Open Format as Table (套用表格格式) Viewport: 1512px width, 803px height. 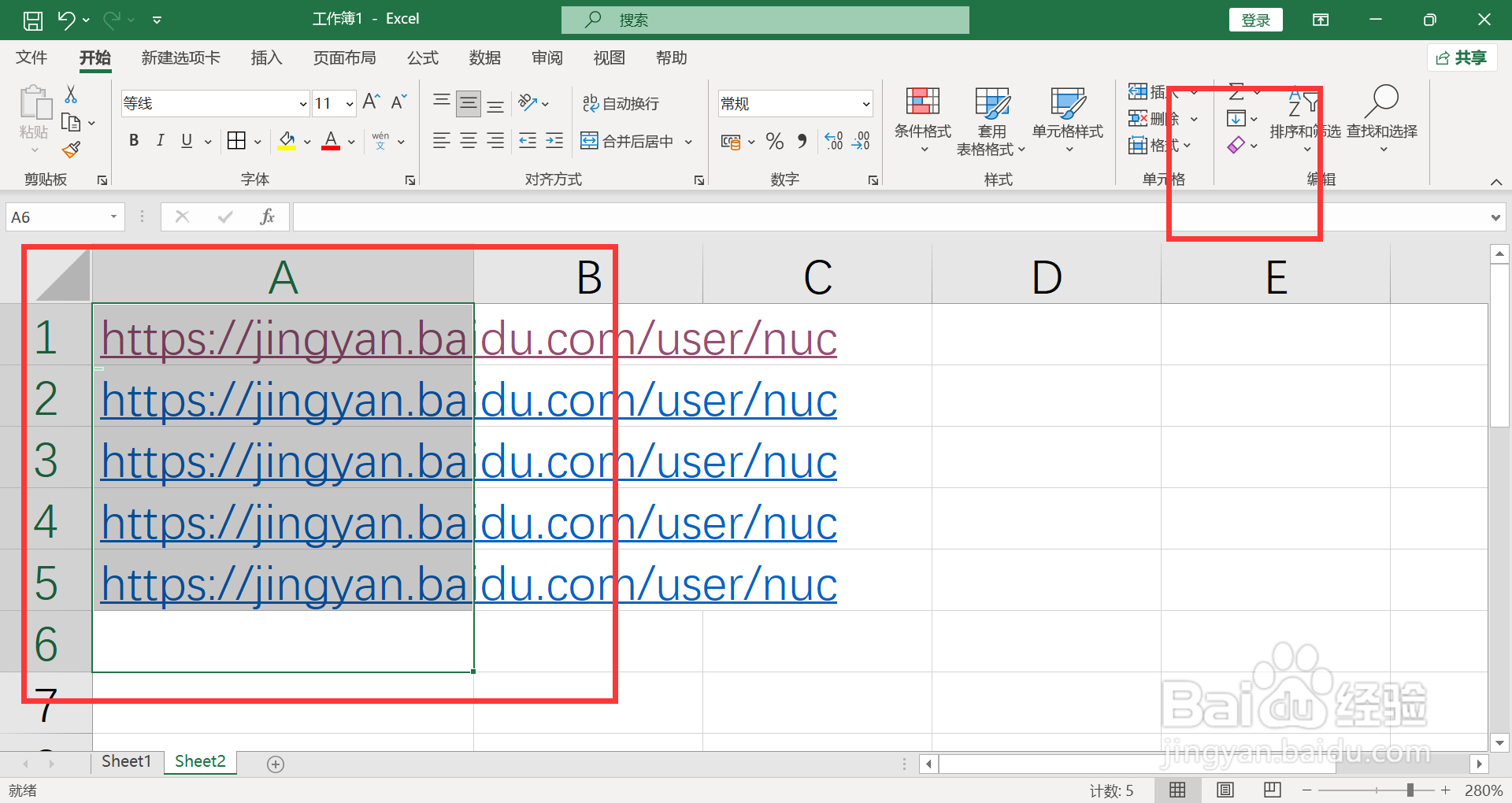pyautogui.click(x=991, y=121)
